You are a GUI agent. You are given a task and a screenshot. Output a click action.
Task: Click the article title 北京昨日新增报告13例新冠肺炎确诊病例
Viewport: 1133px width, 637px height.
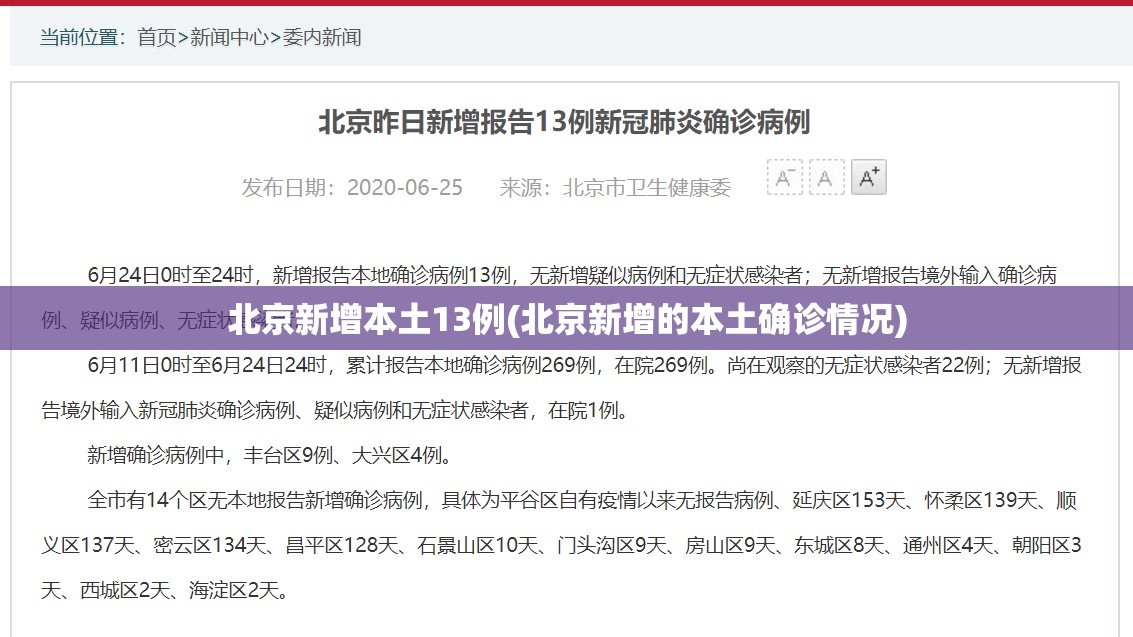564,122
